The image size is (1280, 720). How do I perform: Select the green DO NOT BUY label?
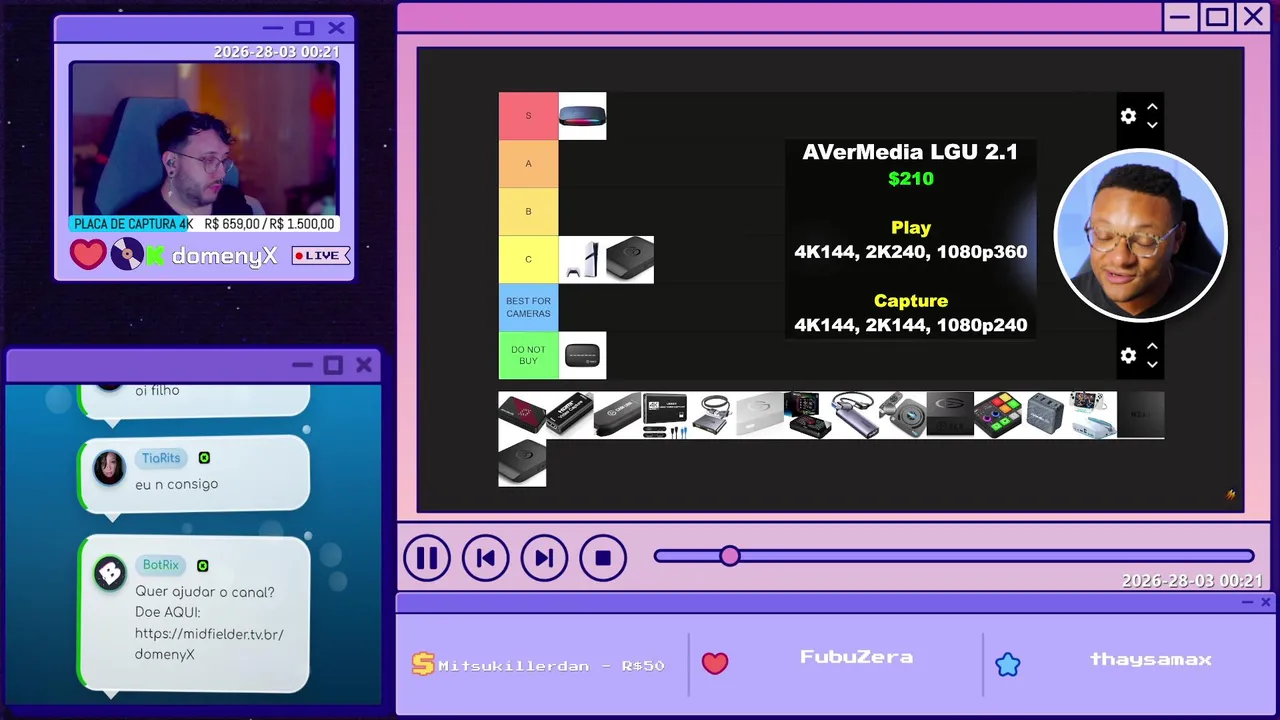pyautogui.click(x=528, y=356)
